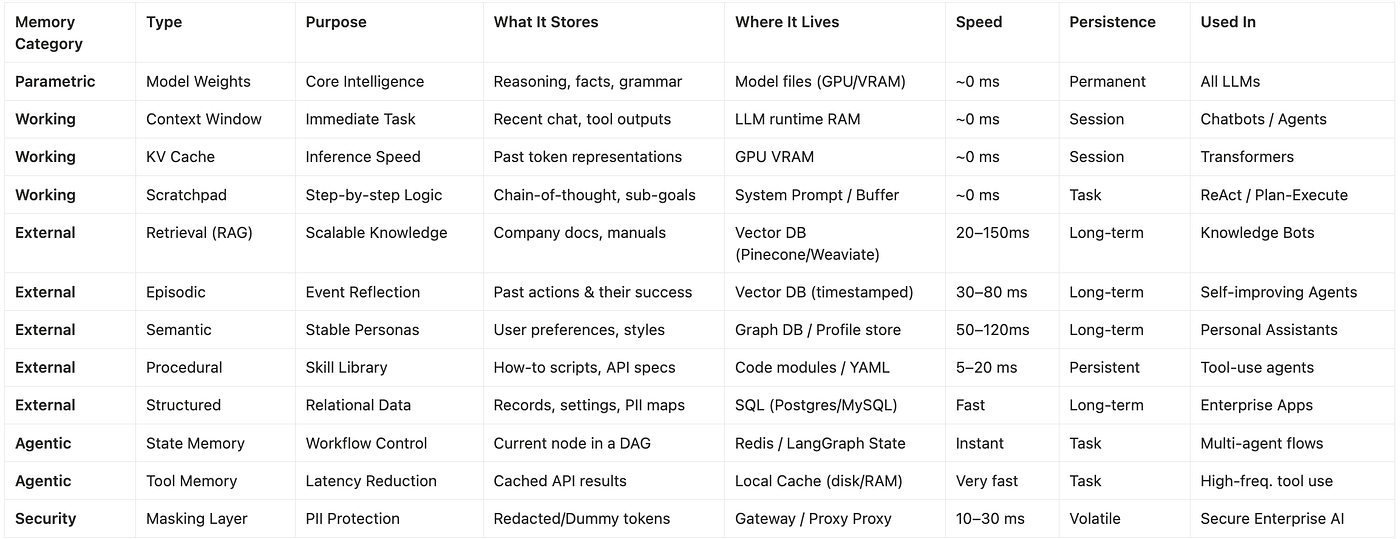
Task: Select the Model Weights cell
Action: pos(198,82)
